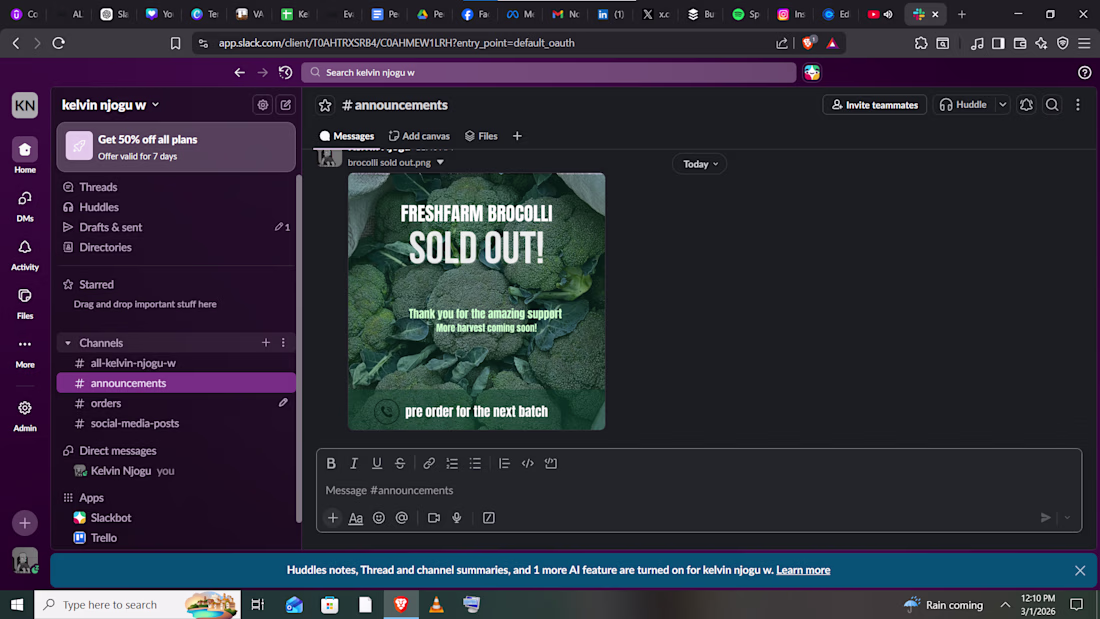Open more channel actions menu

tap(1078, 105)
